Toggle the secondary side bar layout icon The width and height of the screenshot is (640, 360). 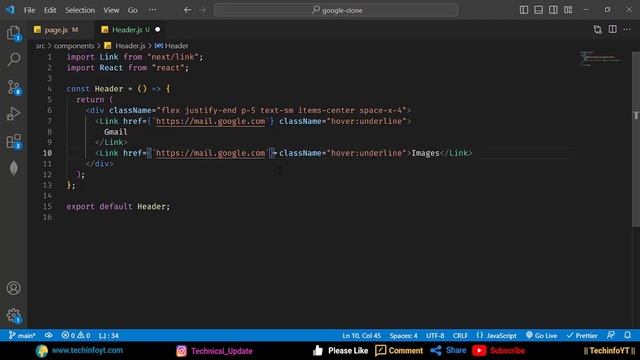click(553, 10)
